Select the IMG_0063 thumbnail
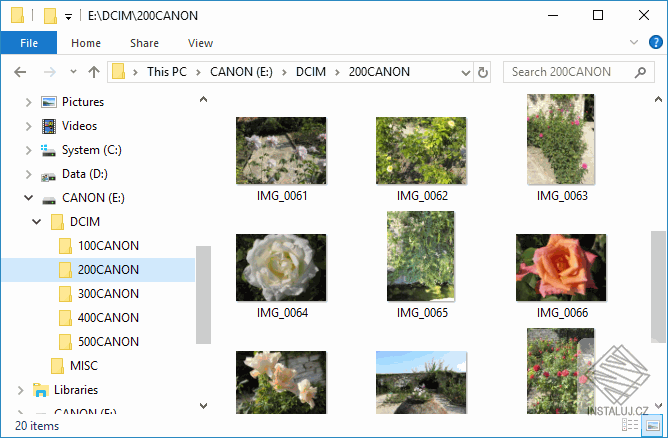The width and height of the screenshot is (668, 438). (561, 139)
